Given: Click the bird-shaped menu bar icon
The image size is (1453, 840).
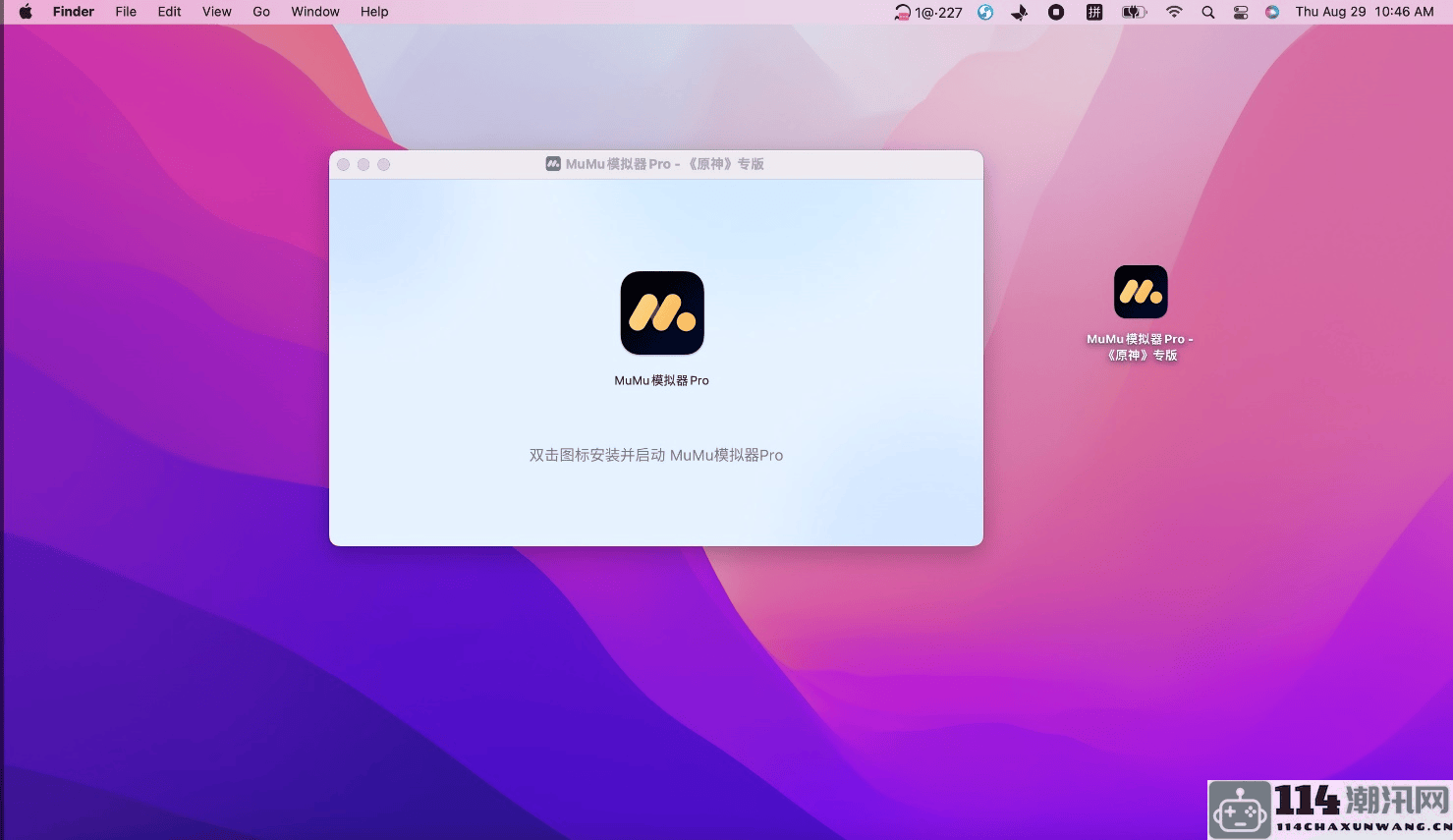Looking at the screenshot, I should coord(1020,12).
